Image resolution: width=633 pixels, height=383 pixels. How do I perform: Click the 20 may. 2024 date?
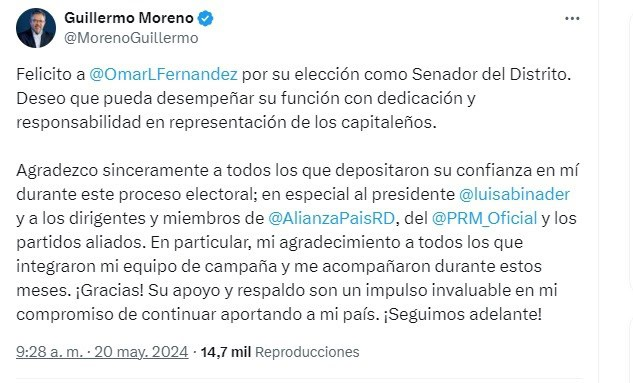[141, 352]
